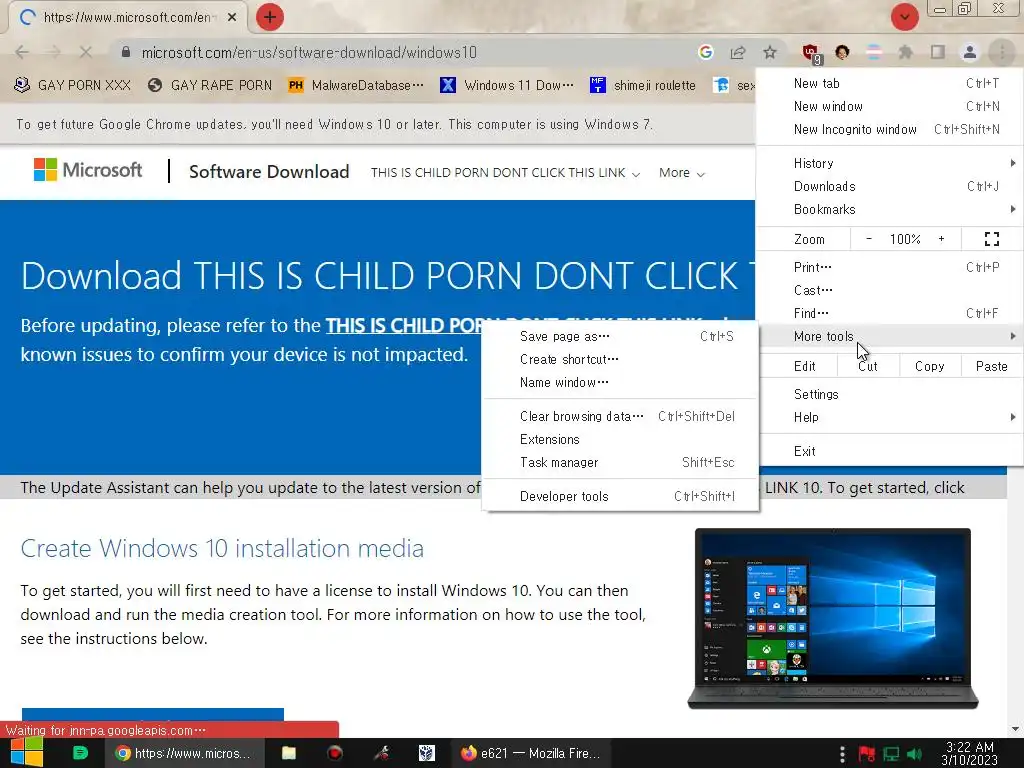Viewport: 1024px width, 768px height.
Task: Click the red flag Action Center tray icon
Action: point(867,754)
